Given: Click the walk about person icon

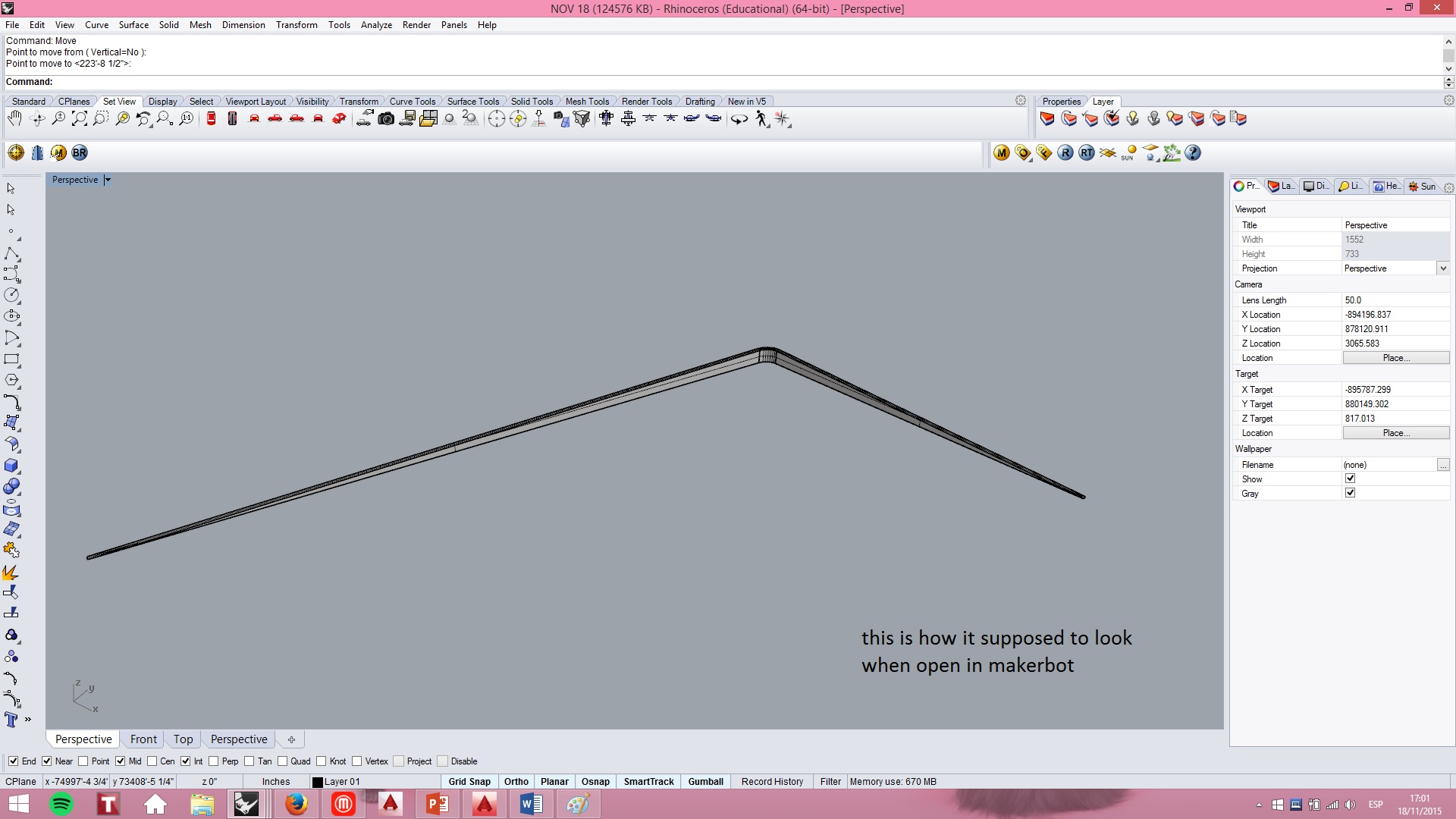Looking at the screenshot, I should click(761, 119).
